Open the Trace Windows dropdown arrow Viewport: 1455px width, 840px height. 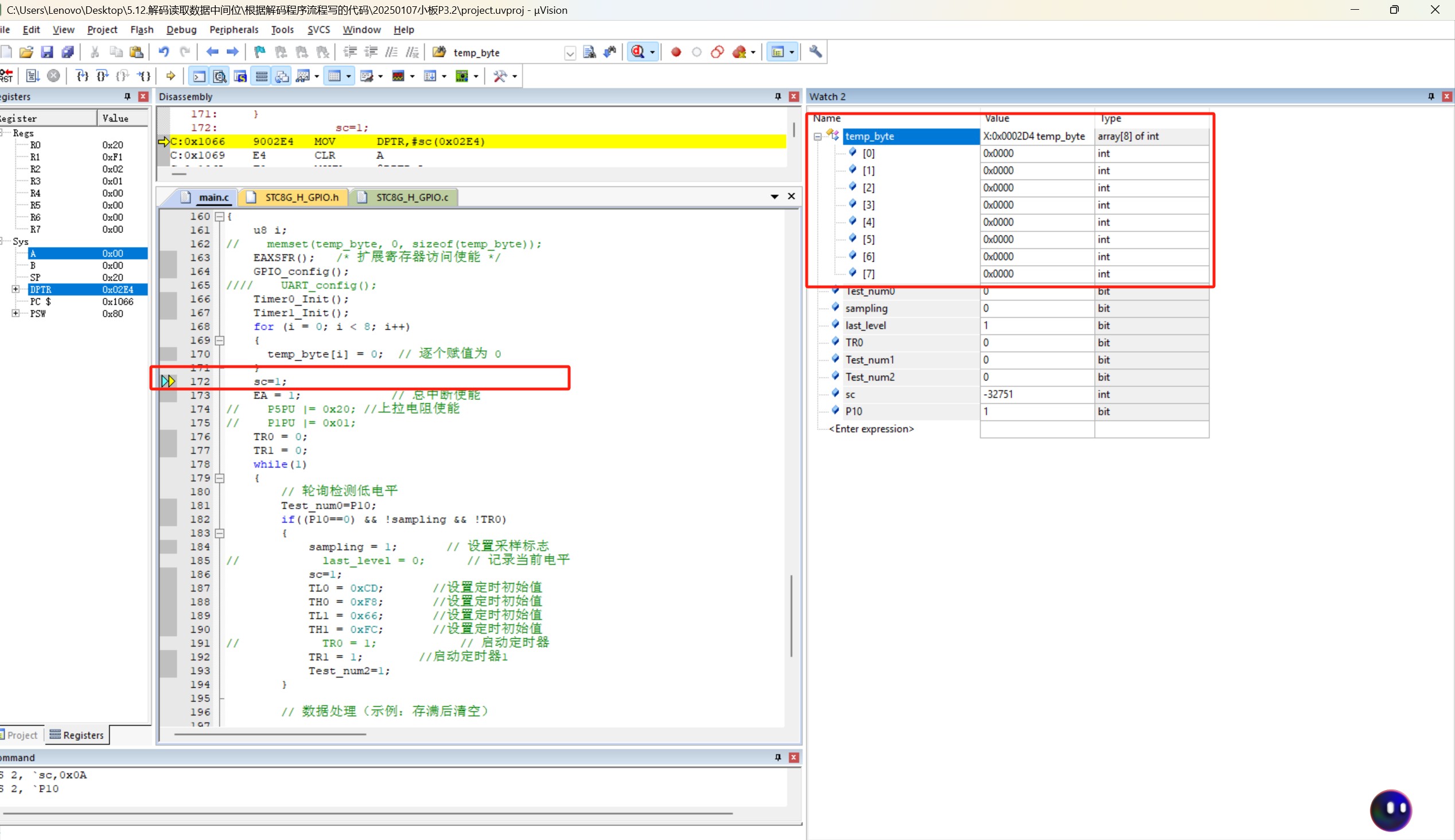(x=444, y=76)
